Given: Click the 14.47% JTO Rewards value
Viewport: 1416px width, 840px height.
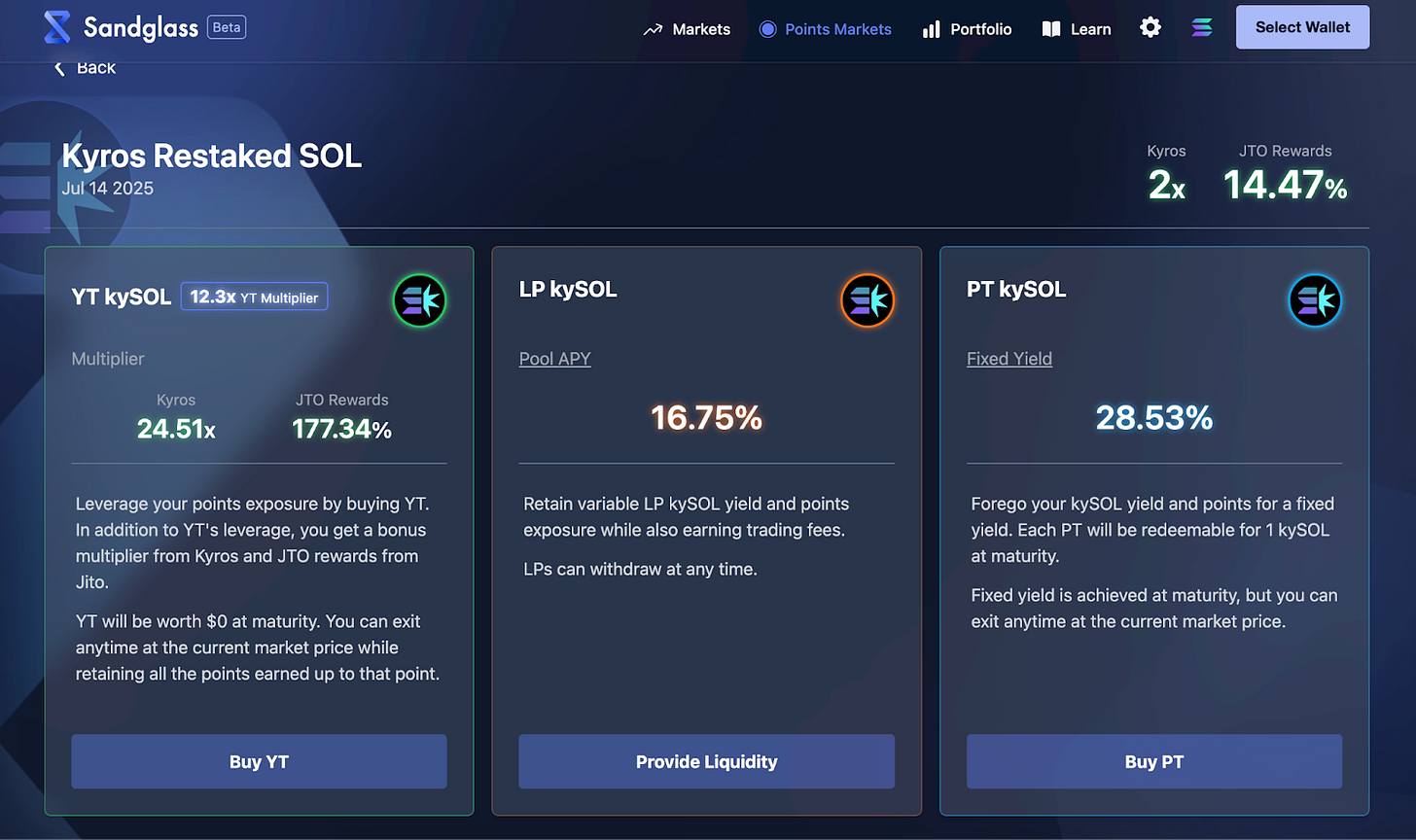Looking at the screenshot, I should (x=1285, y=184).
